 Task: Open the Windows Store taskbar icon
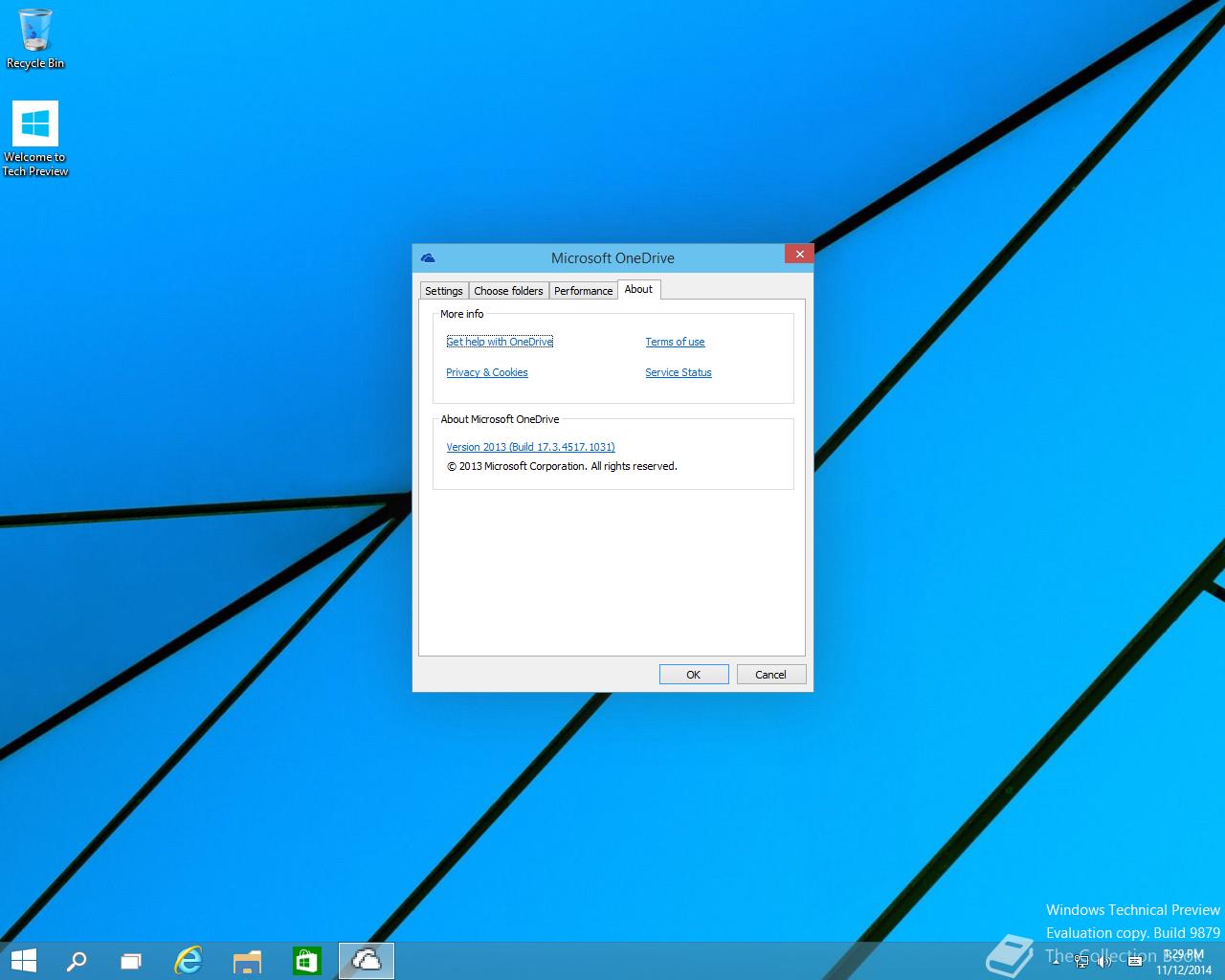click(306, 960)
